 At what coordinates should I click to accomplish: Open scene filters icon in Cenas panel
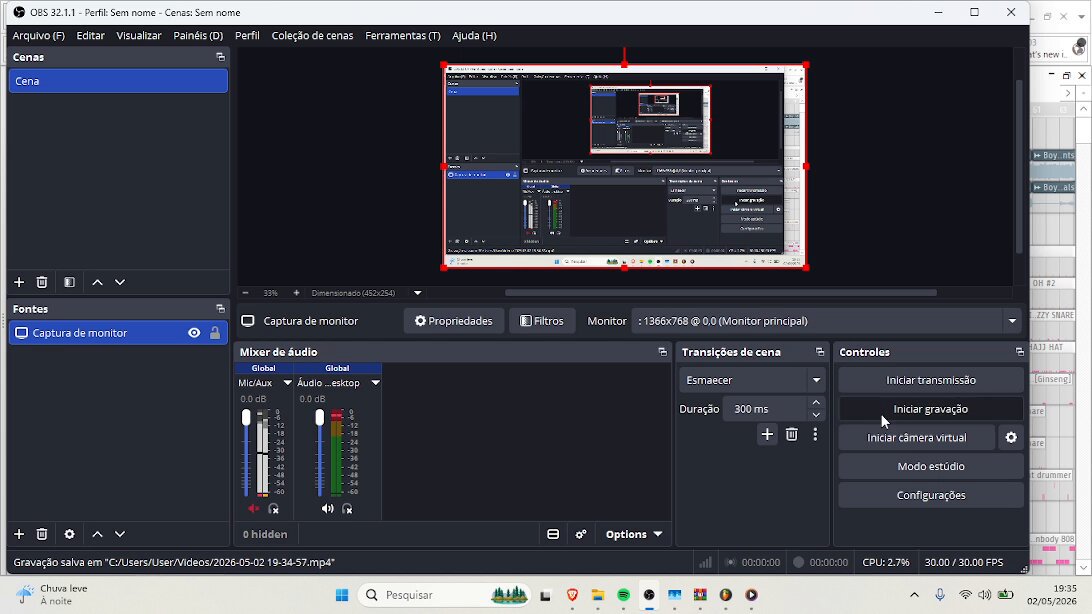pyautogui.click(x=69, y=282)
